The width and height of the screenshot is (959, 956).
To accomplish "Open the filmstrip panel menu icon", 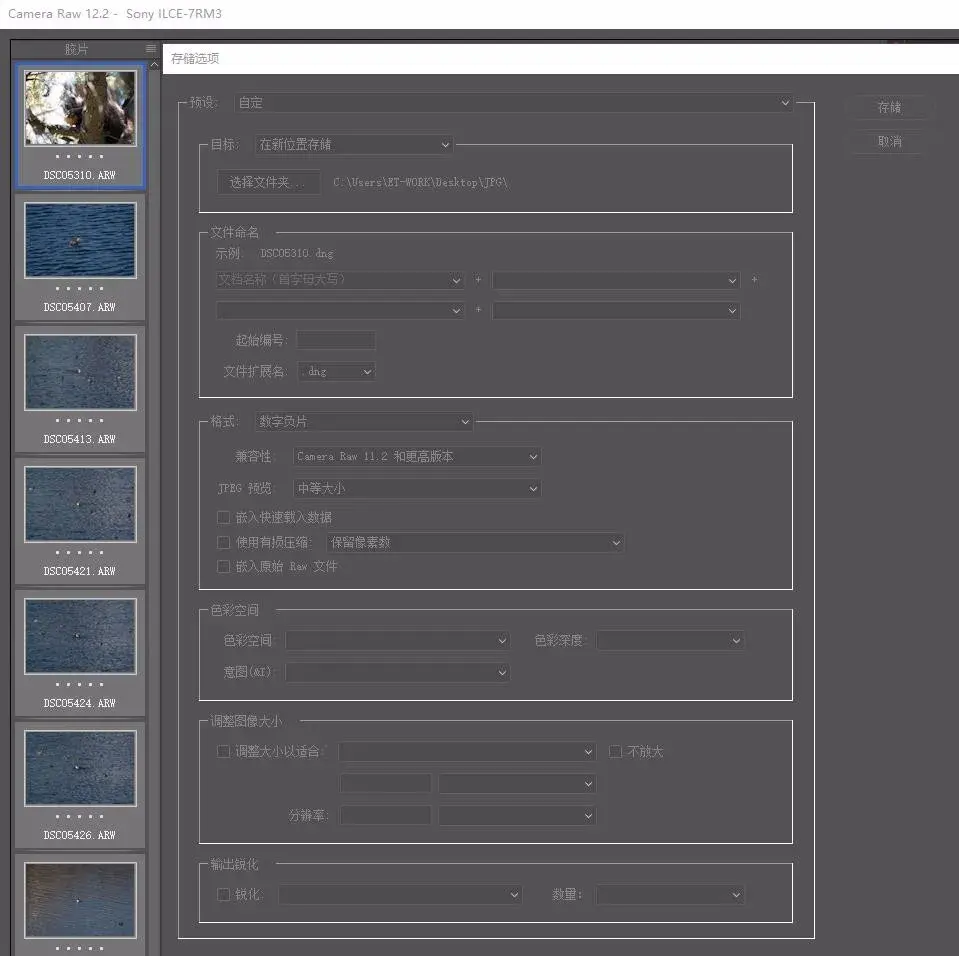I will pyautogui.click(x=151, y=48).
